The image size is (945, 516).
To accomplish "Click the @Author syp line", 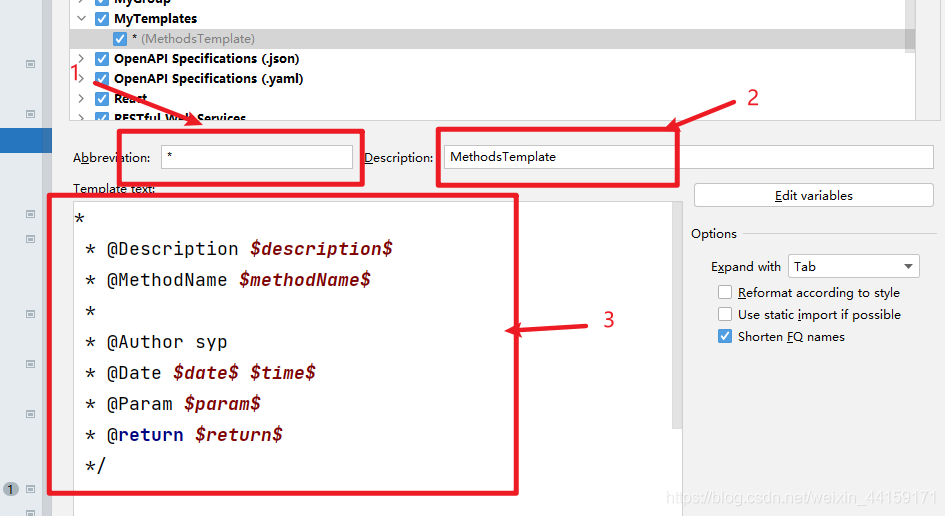I will click(x=157, y=342).
